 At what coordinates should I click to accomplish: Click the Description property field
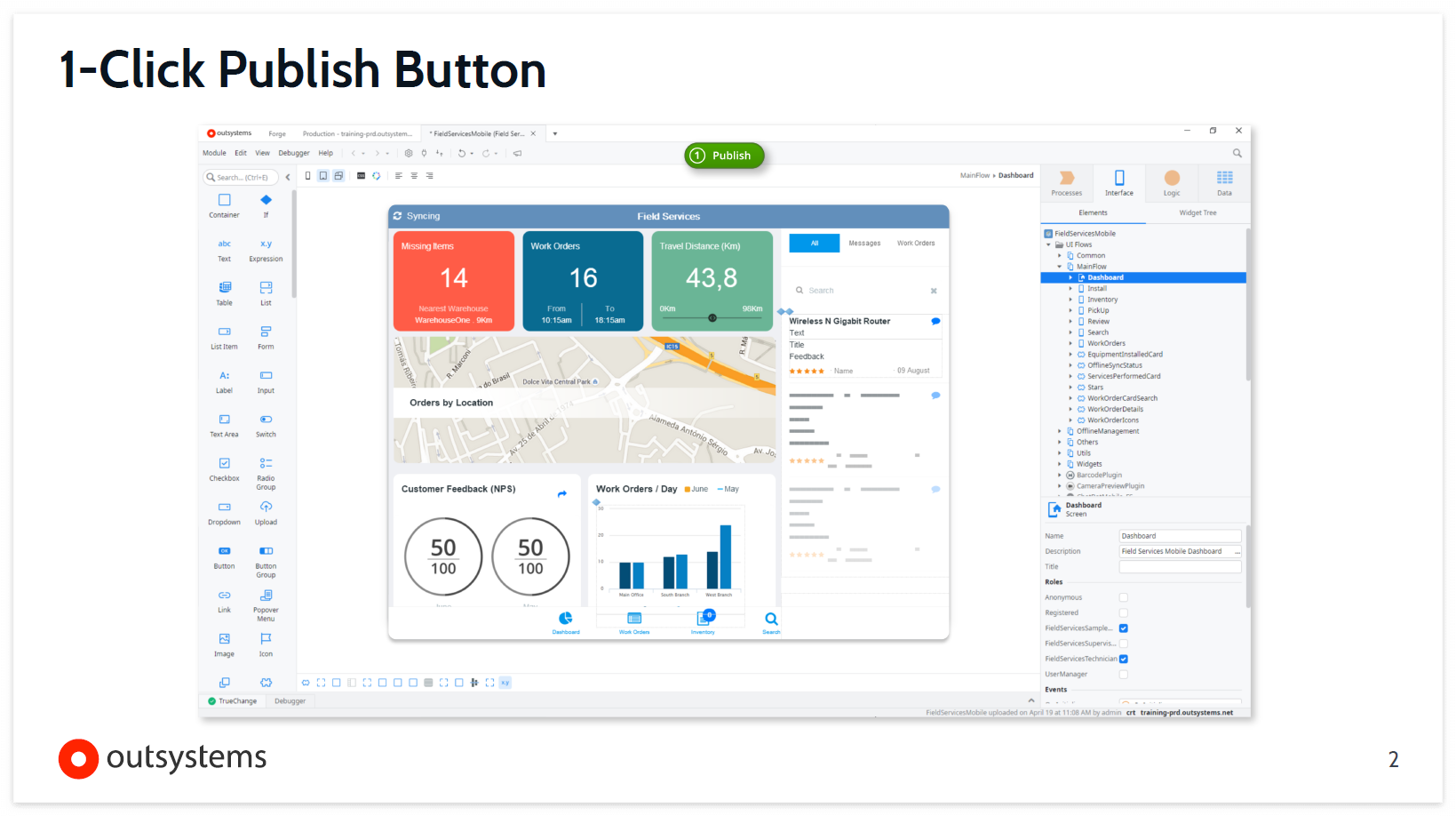[x=1180, y=551]
